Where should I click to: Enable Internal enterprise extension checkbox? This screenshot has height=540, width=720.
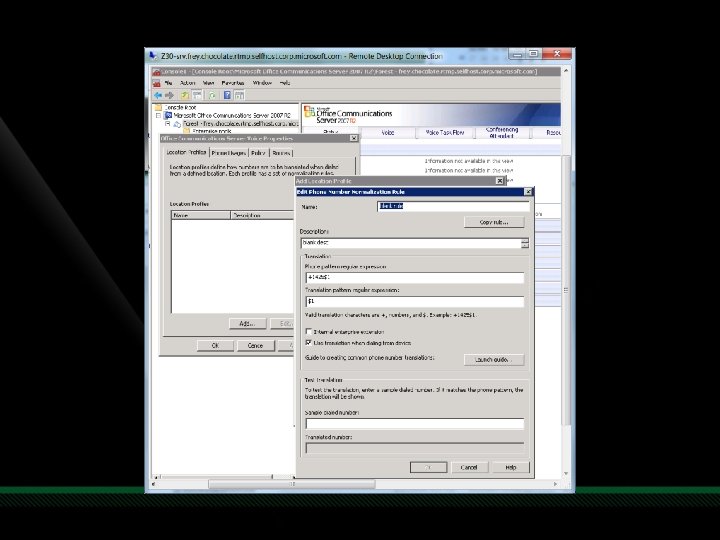[x=309, y=331]
